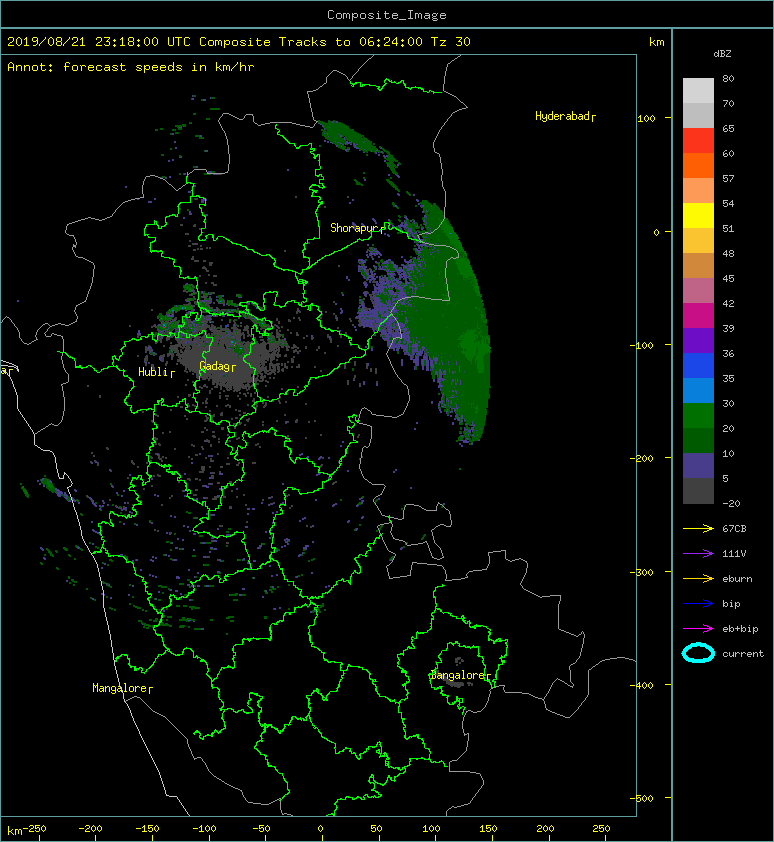Select the 65 dBZ red swatch
The height and width of the screenshot is (842, 774).
[698, 140]
